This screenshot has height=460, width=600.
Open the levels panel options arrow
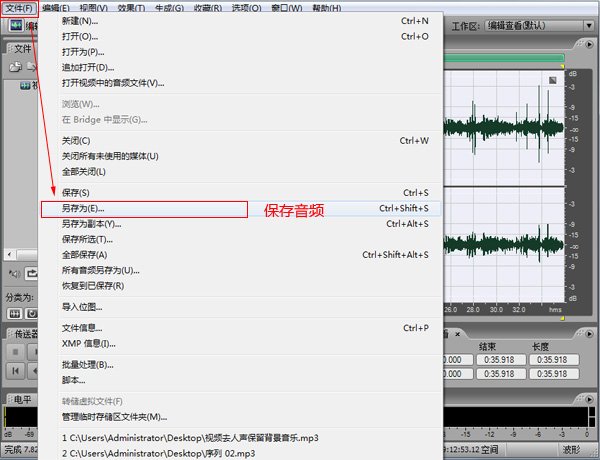tap(589, 400)
